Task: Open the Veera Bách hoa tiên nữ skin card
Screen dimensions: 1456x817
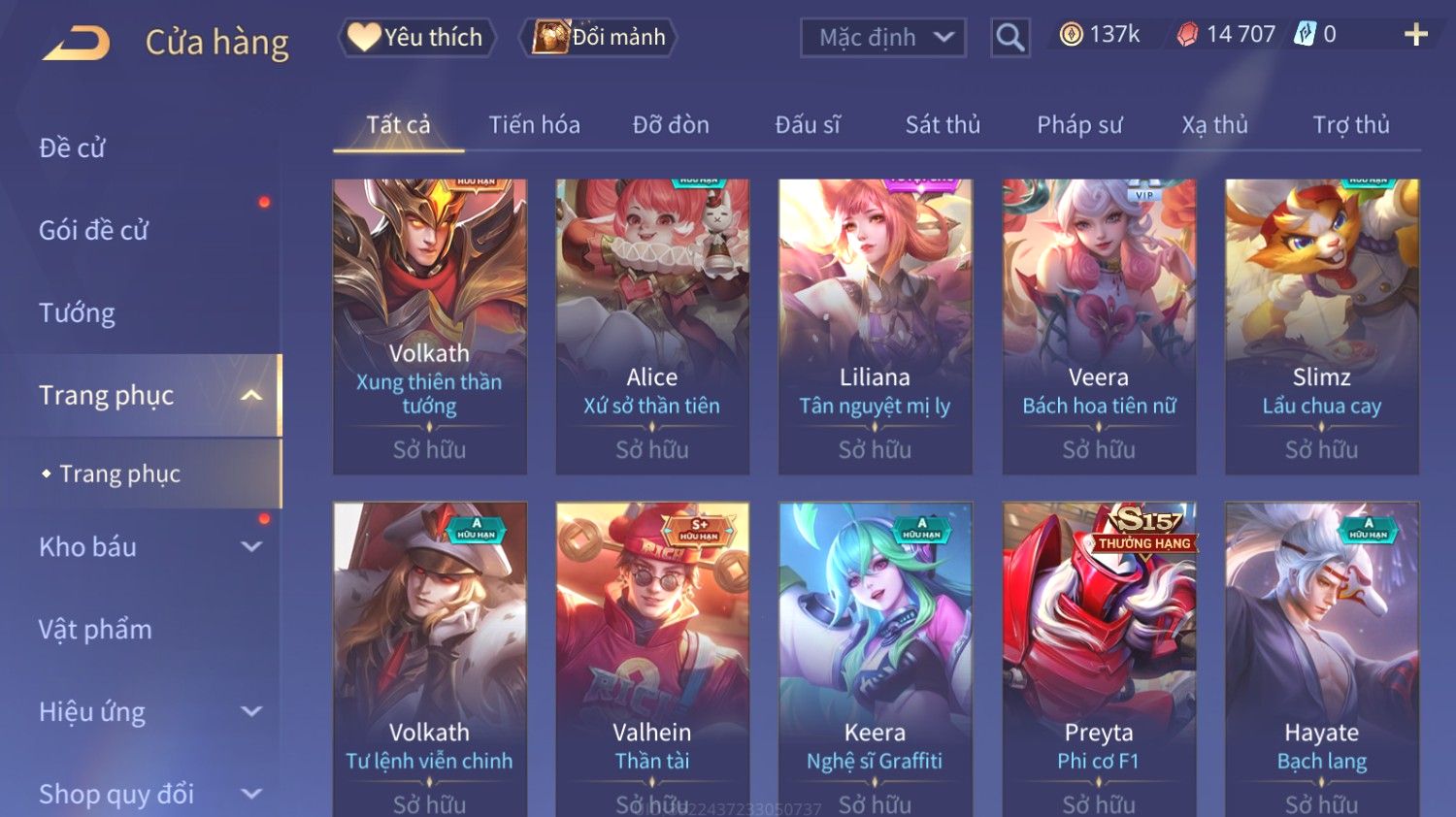Action: click(1099, 327)
